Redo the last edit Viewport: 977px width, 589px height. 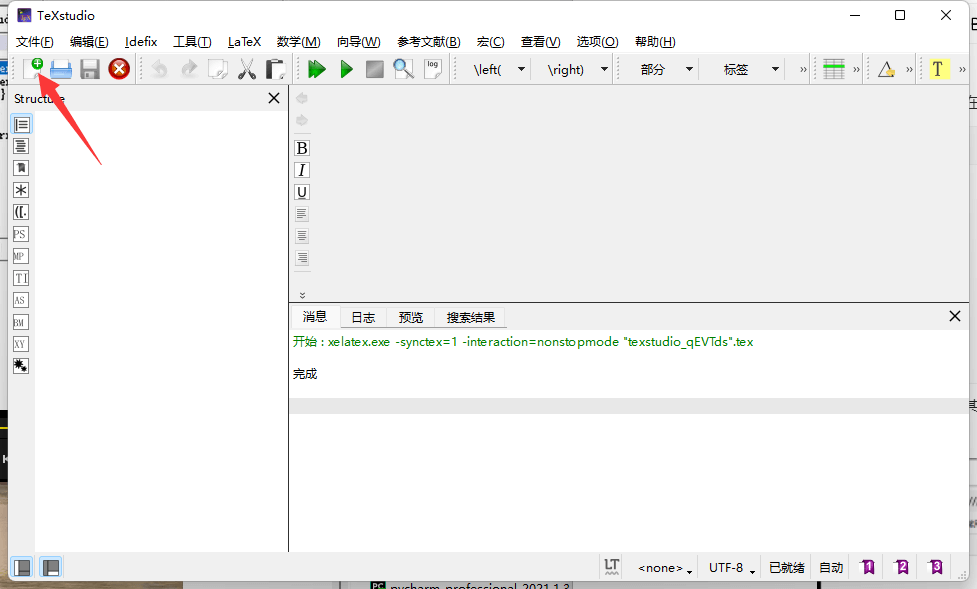click(189, 69)
